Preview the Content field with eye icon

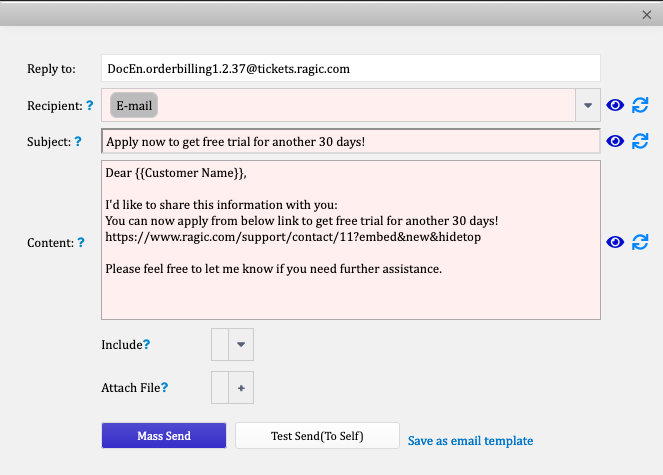[x=615, y=242]
